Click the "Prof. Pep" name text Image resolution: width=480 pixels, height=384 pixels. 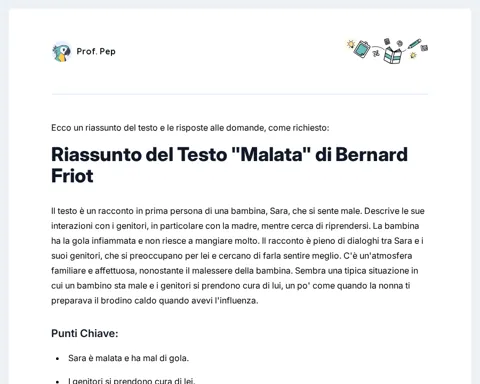tap(96, 51)
